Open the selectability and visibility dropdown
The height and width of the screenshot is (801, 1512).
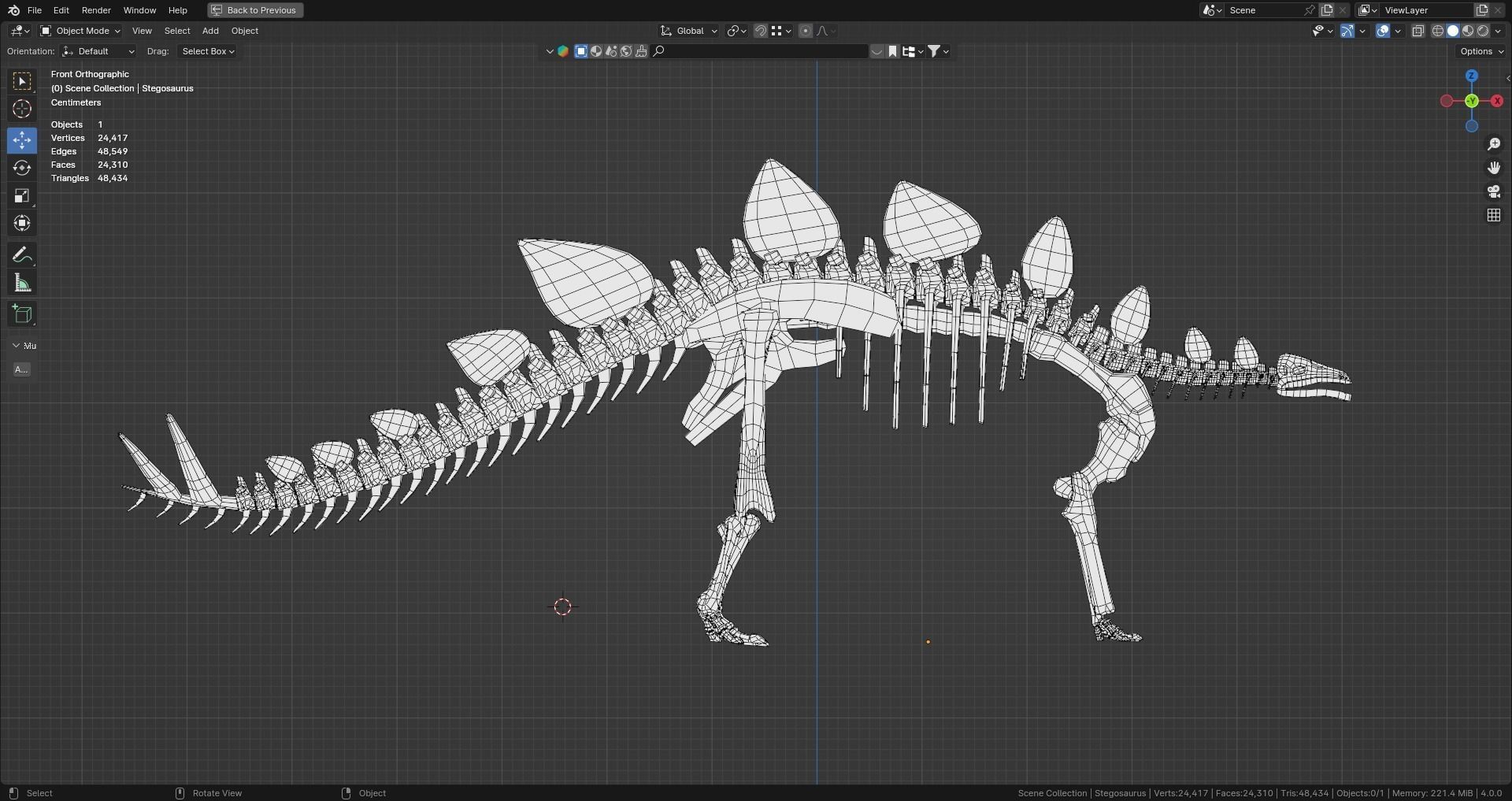coord(1322,31)
